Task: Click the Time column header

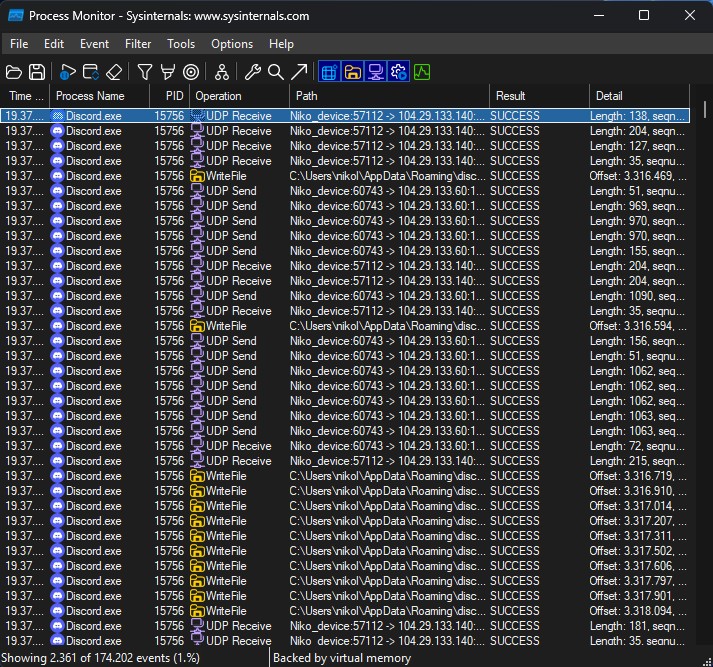Action: click(25, 96)
